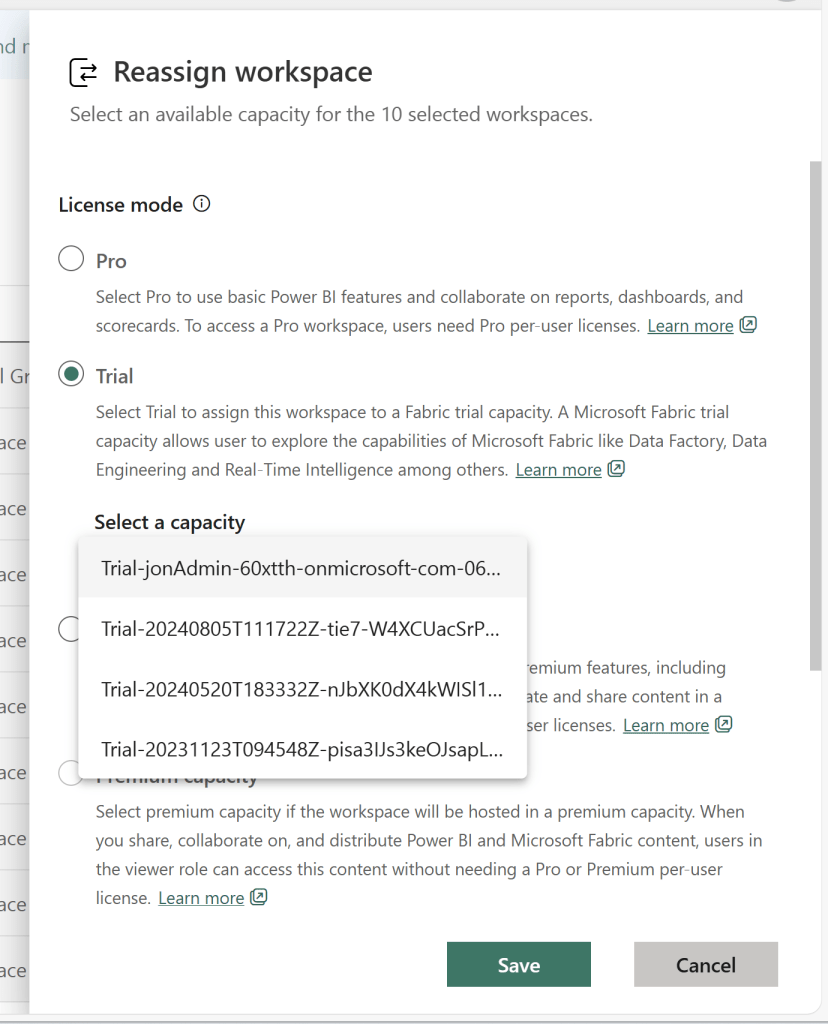The image size is (828, 1024).
Task: Choose Trial-20240805T111722Z capacity from list
Action: [x=301, y=629]
